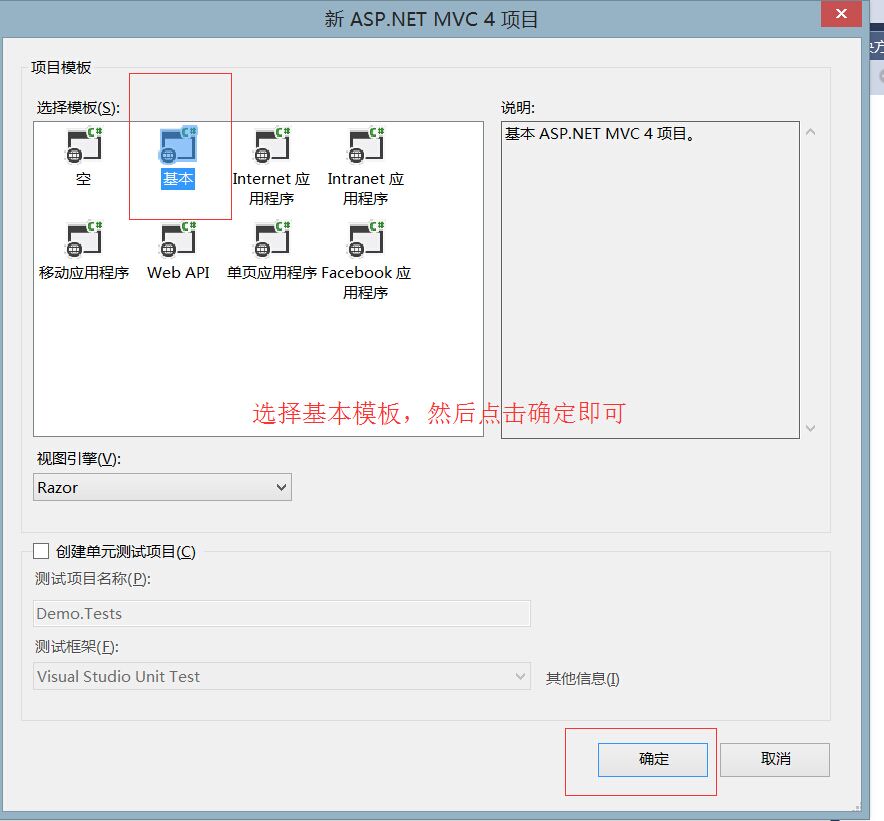
Task: Click the description box down scroll arrow
Action: tap(811, 428)
